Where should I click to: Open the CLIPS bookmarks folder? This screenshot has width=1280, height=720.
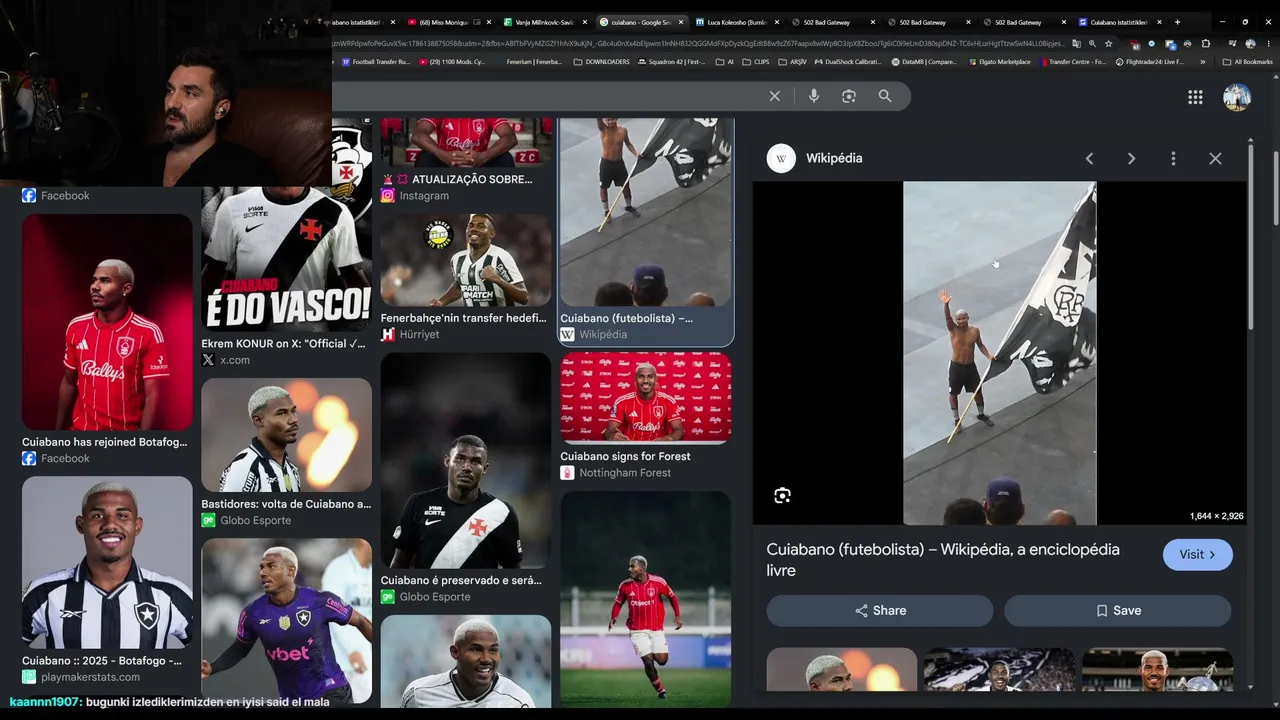click(758, 62)
